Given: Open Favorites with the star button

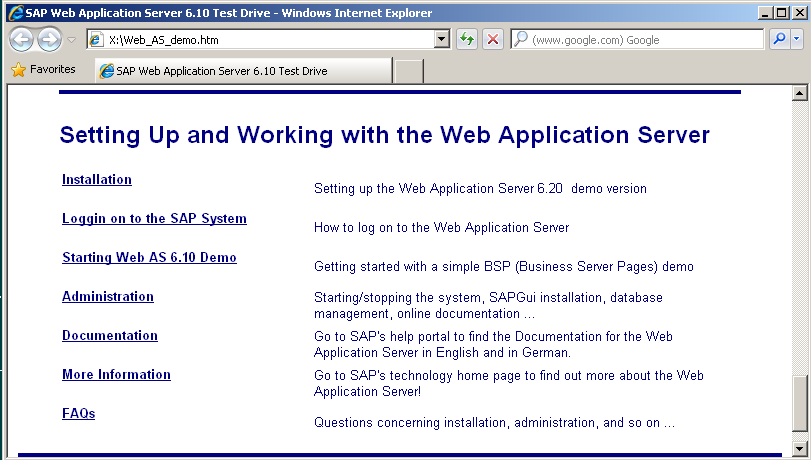Looking at the screenshot, I should click(x=43, y=69).
